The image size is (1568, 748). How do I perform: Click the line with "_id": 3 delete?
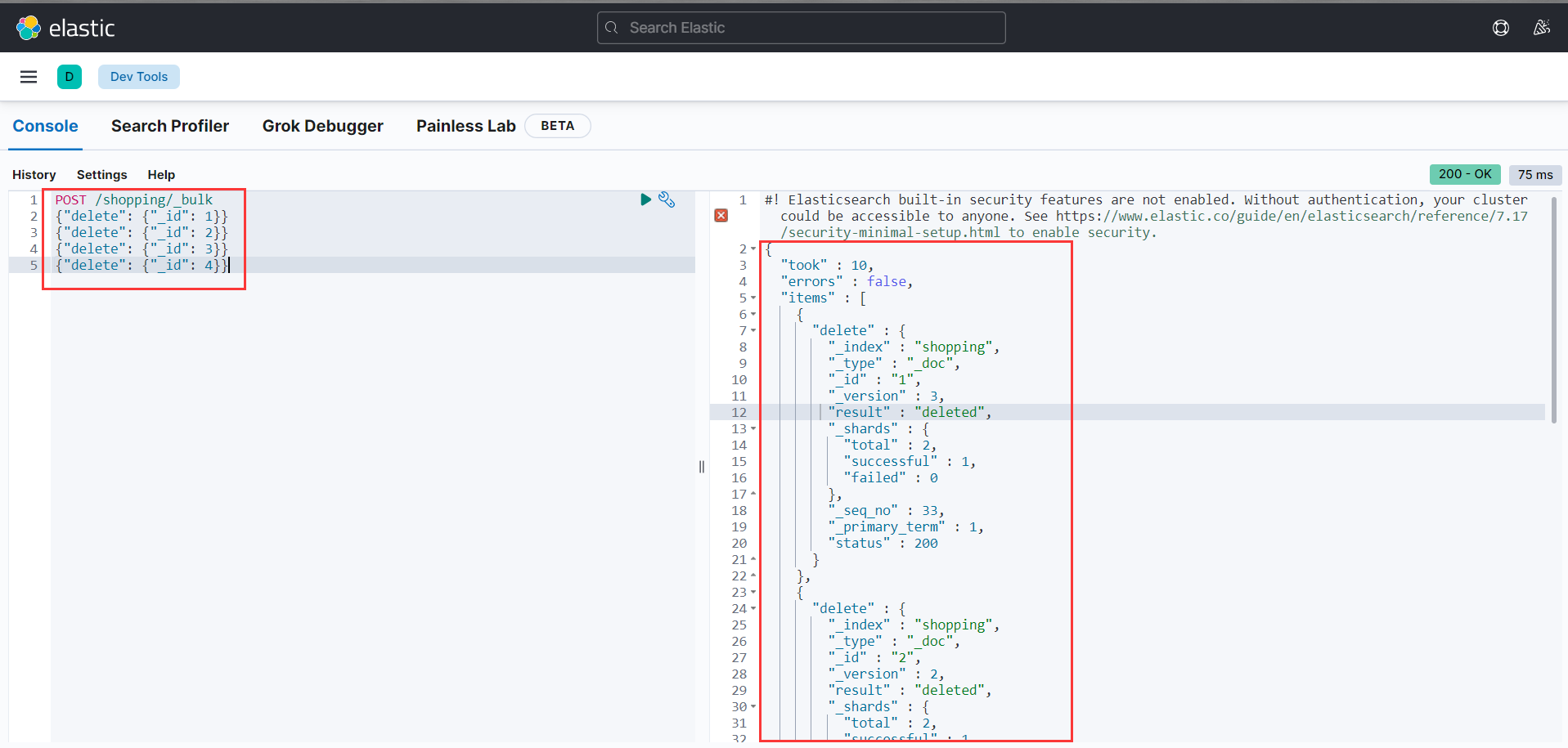click(142, 249)
